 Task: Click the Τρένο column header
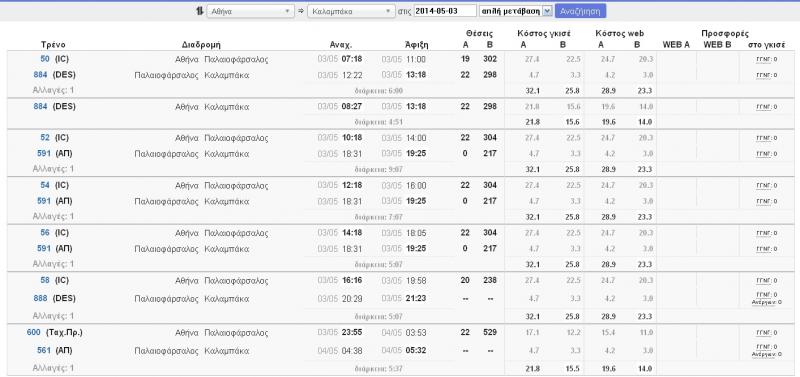pos(53,45)
